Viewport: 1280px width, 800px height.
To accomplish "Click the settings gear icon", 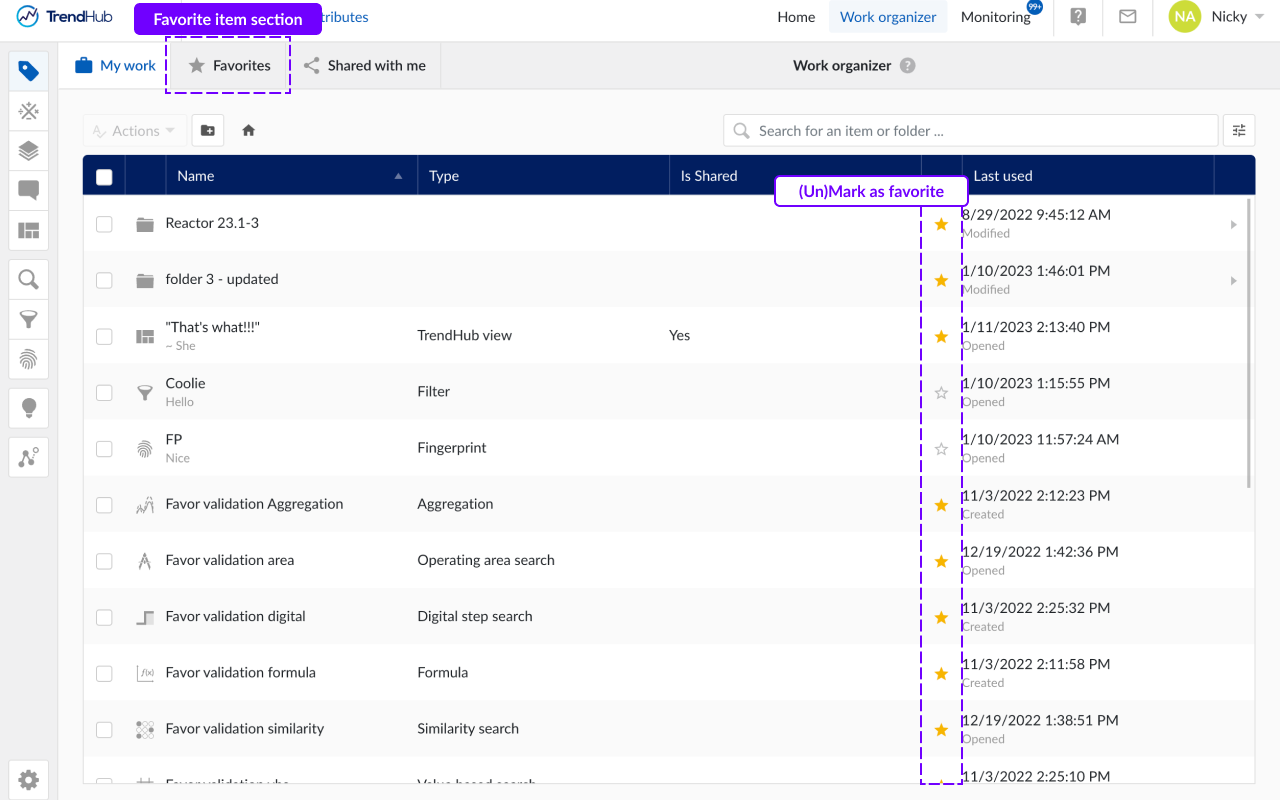I will (29, 780).
